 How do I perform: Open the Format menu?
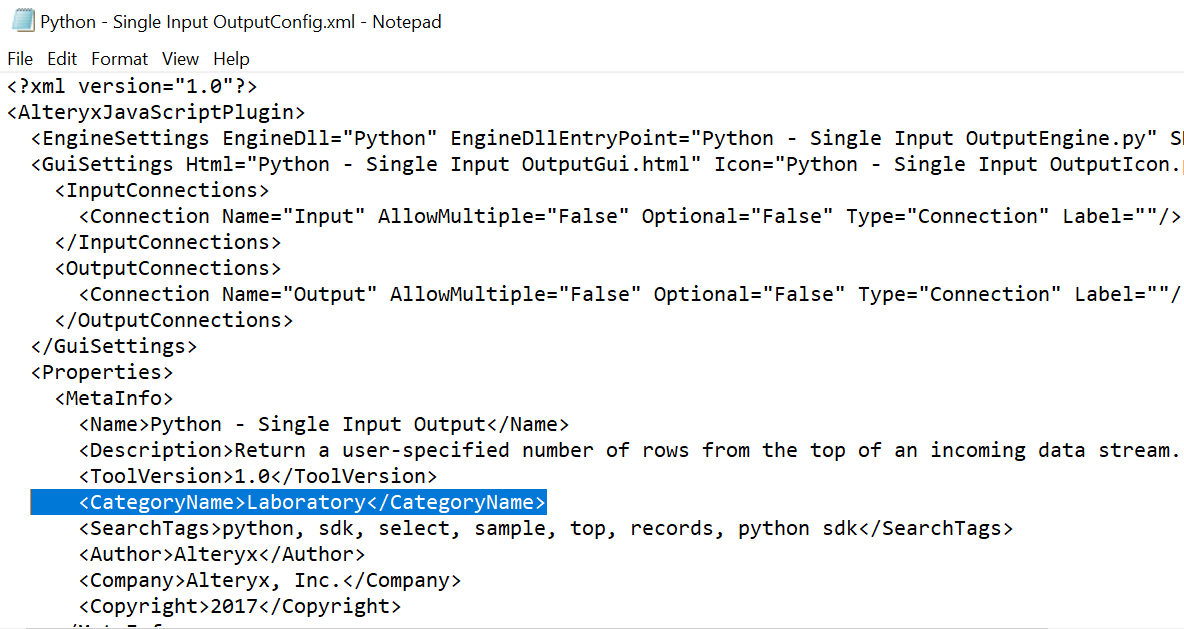[x=119, y=59]
